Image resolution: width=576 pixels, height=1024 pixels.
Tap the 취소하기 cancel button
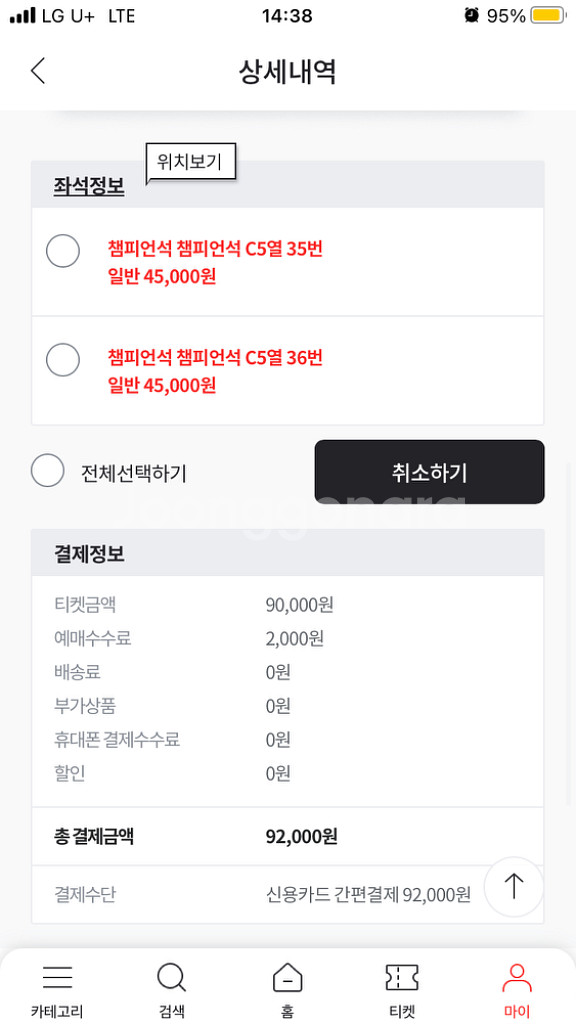pyautogui.click(x=429, y=472)
